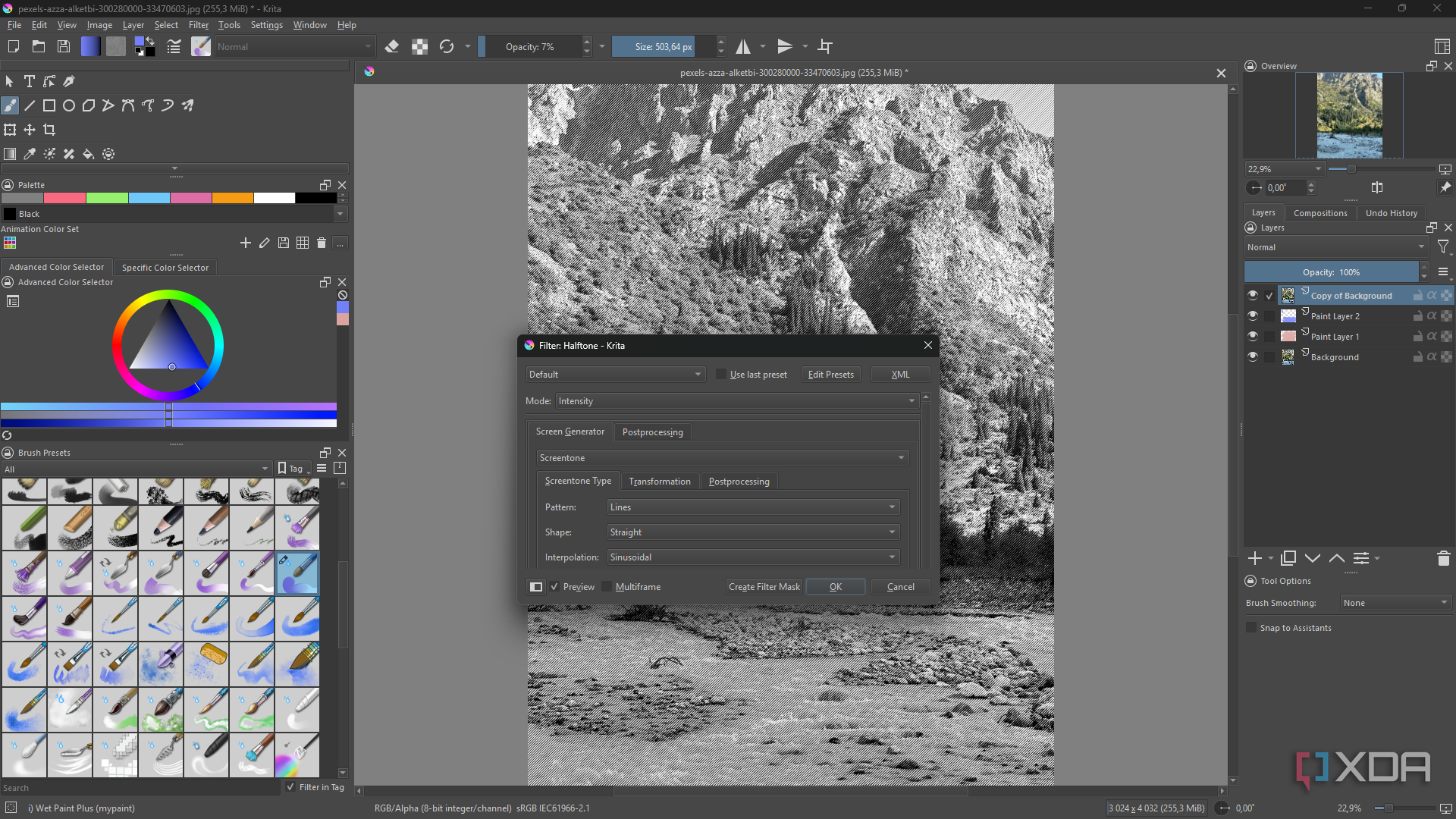Click the Create Filter Mask button

[x=764, y=587]
